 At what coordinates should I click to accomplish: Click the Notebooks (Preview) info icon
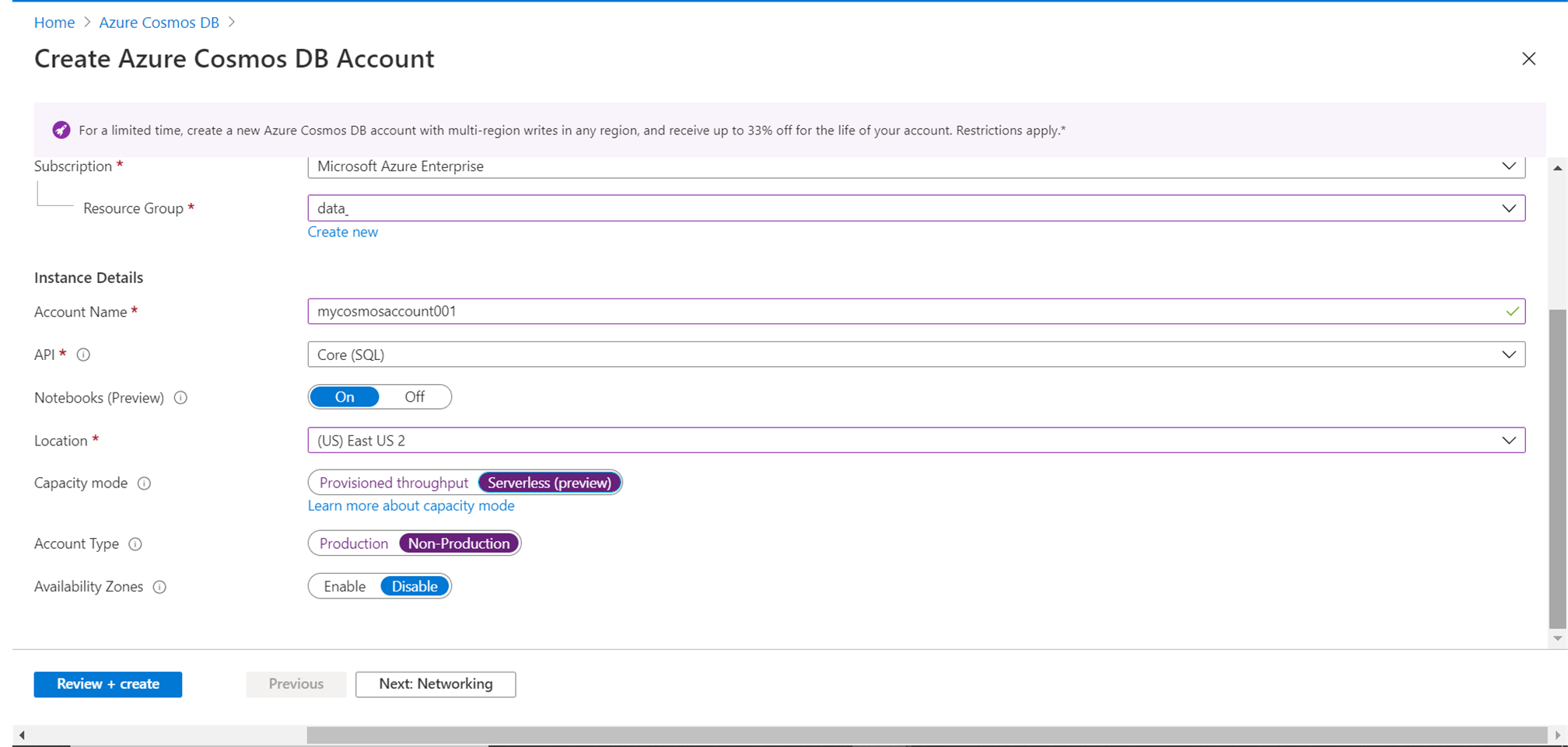coord(180,398)
